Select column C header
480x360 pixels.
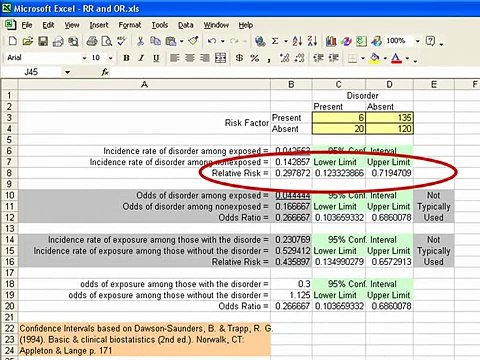(x=338, y=85)
